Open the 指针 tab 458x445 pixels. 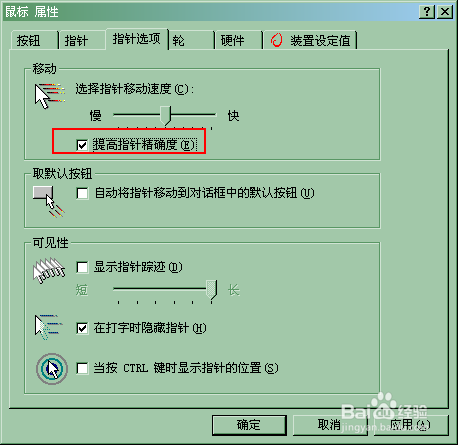(x=82, y=41)
